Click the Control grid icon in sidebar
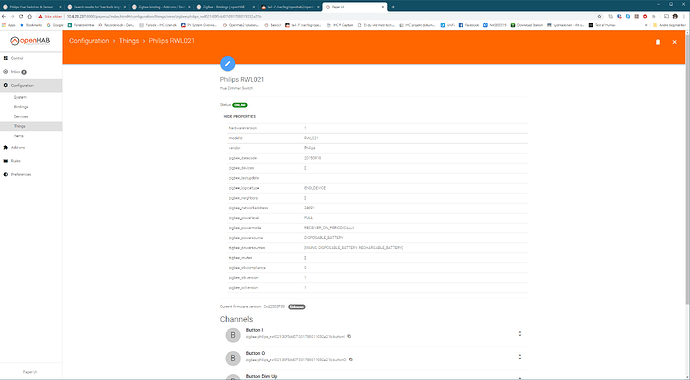This screenshot has width=690, height=380. [6, 58]
